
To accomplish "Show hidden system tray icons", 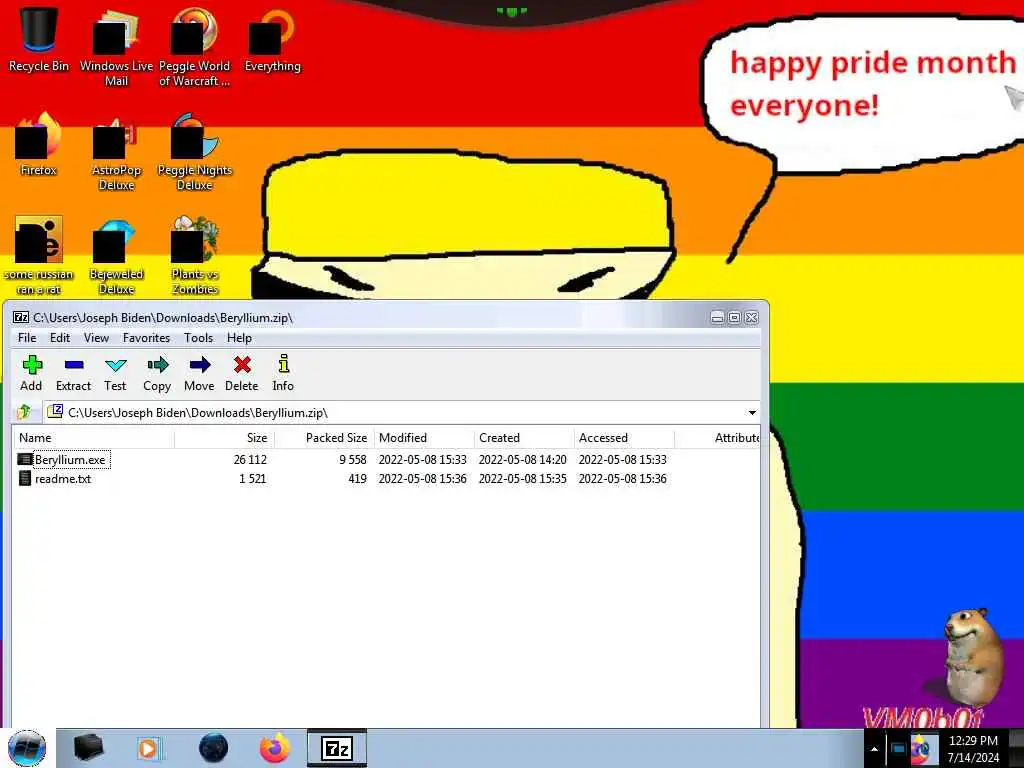I will tap(874, 749).
